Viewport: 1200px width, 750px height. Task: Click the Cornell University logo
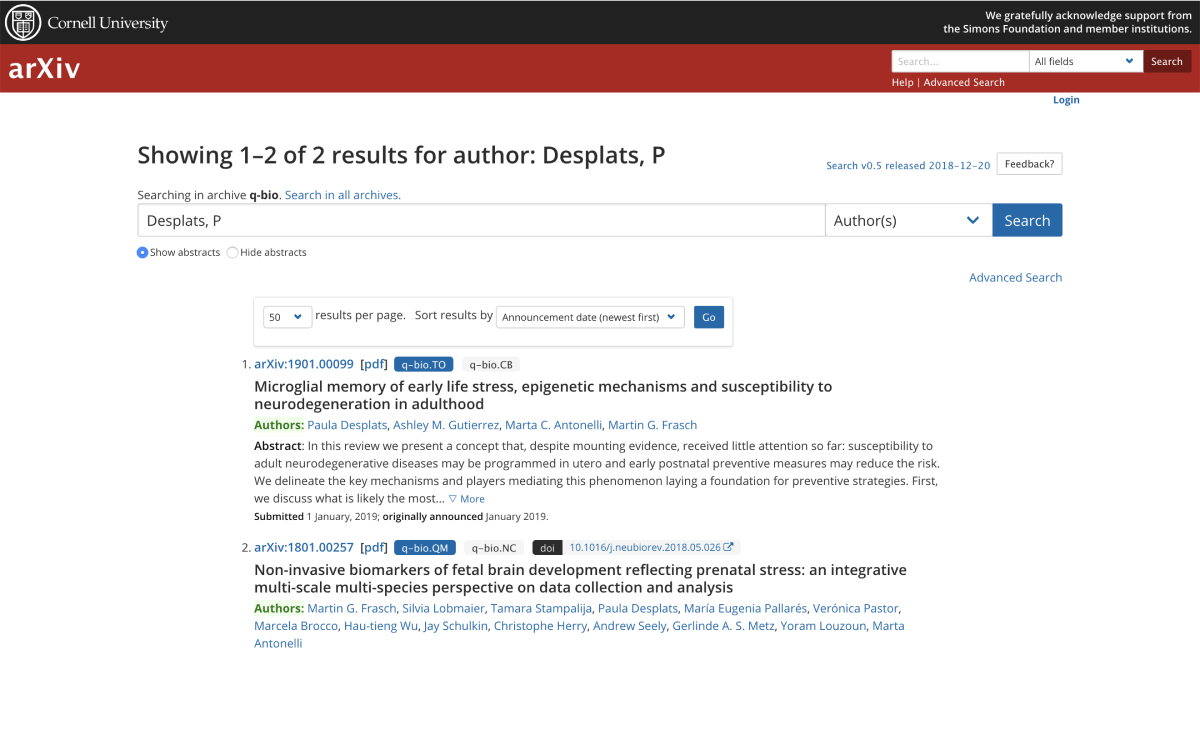pos(86,22)
